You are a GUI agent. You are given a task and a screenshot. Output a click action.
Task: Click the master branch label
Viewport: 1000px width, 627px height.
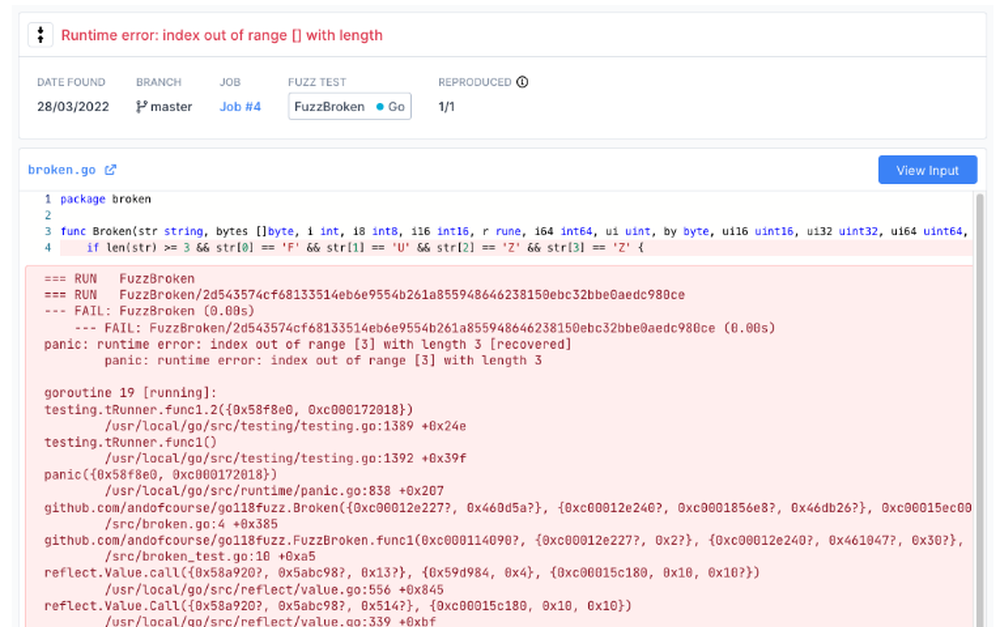tap(171, 107)
